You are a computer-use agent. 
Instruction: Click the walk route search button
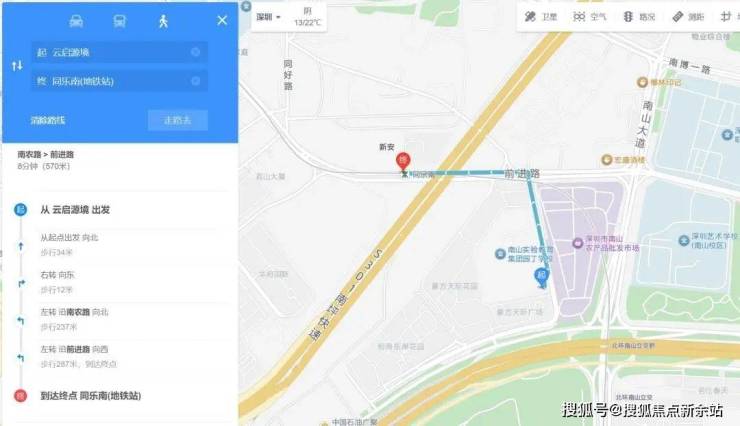click(x=177, y=120)
